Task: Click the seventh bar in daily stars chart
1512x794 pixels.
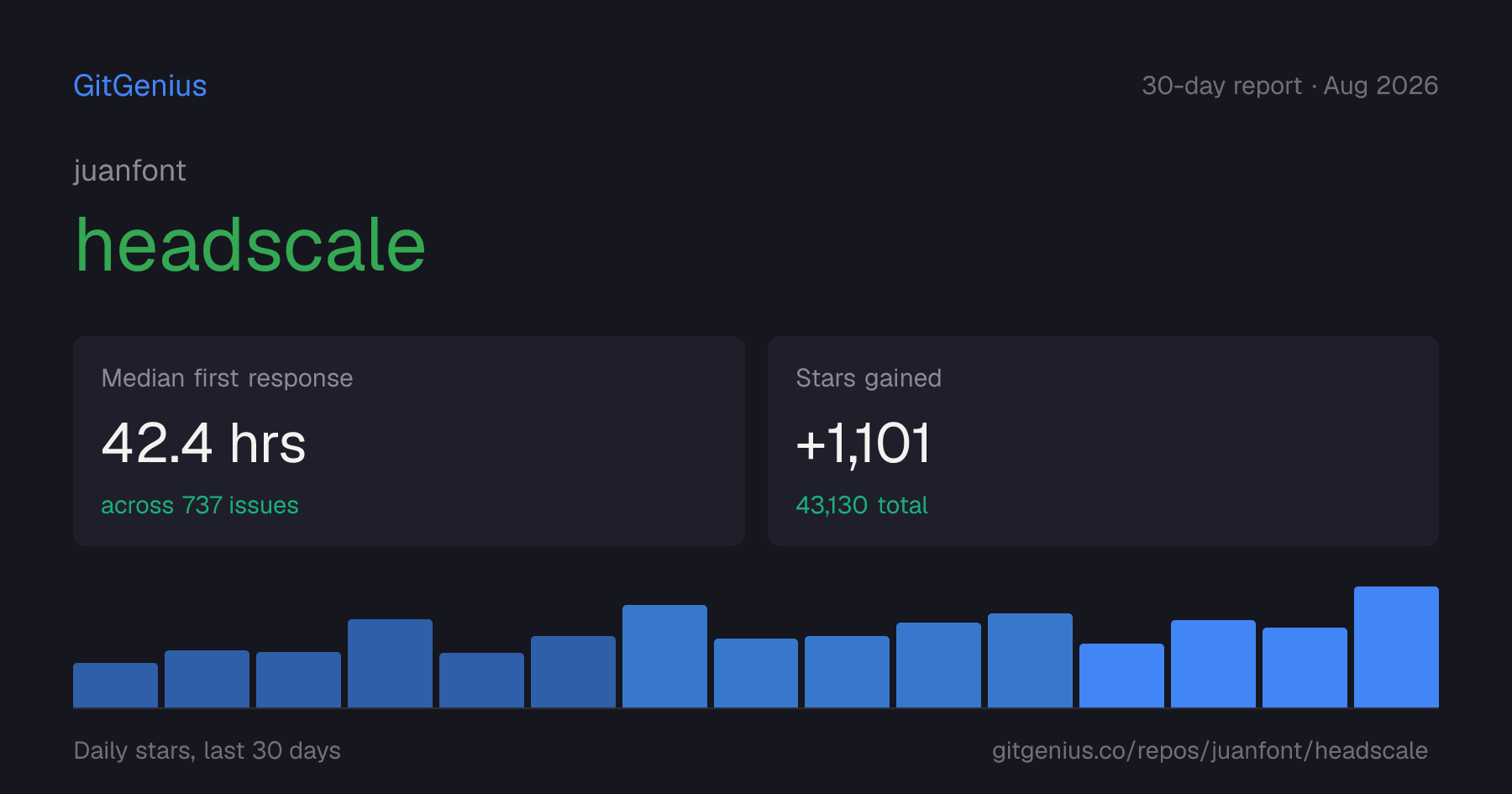Action: pyautogui.click(x=664, y=656)
